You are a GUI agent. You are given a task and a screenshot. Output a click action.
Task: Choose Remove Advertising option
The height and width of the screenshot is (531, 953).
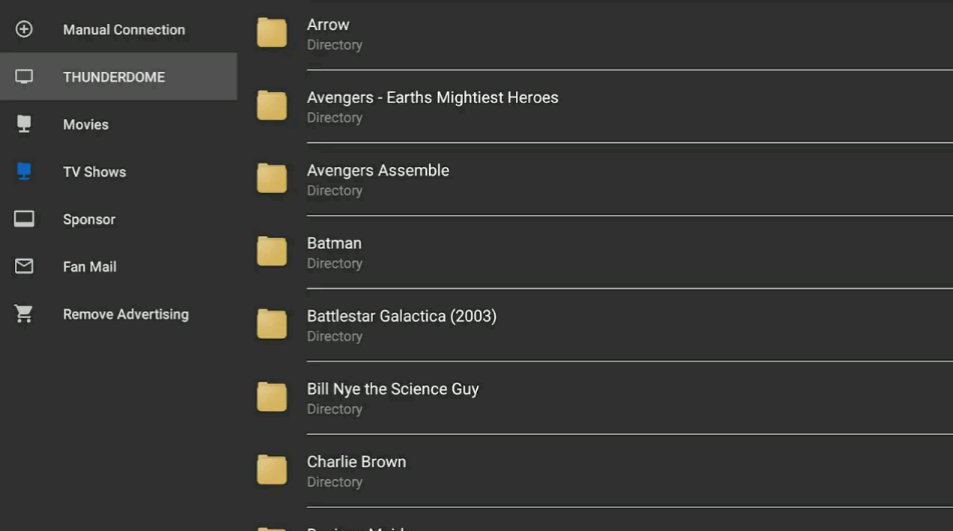pyautogui.click(x=119, y=313)
